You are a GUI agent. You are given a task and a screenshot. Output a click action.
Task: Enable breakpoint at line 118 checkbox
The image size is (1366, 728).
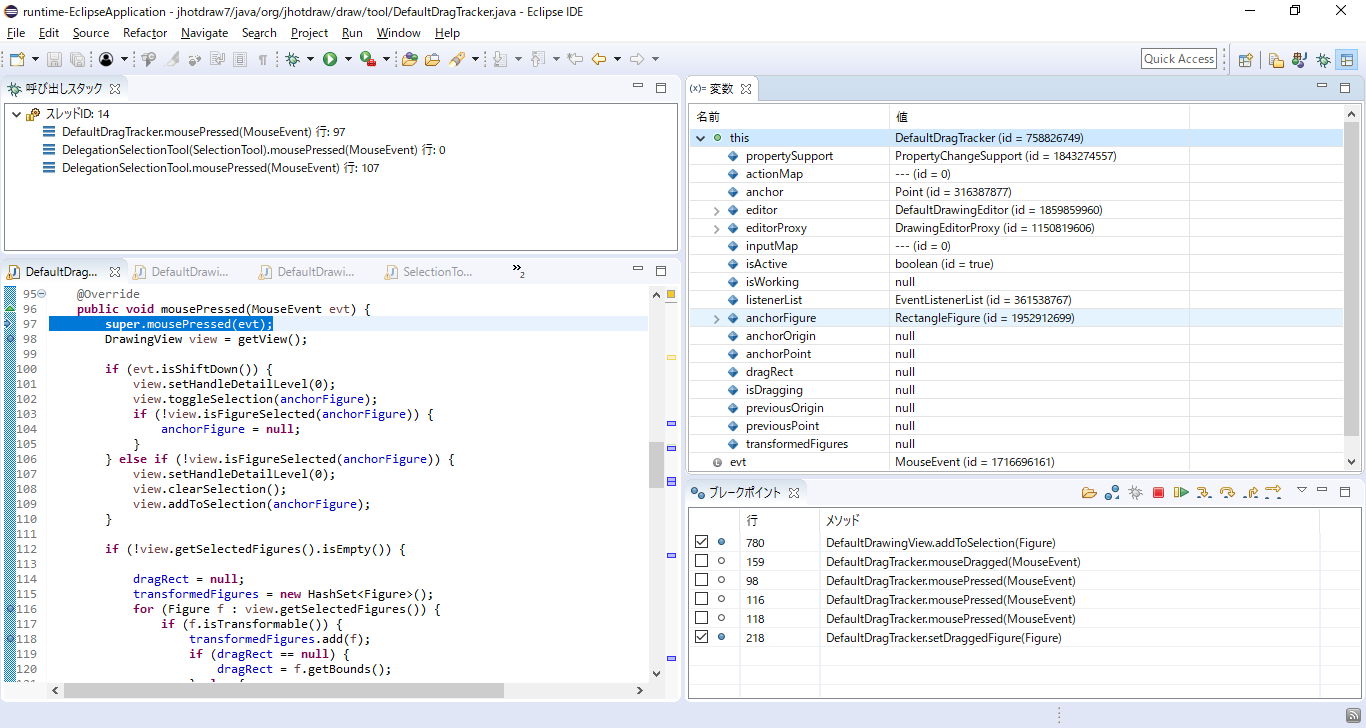click(x=701, y=618)
